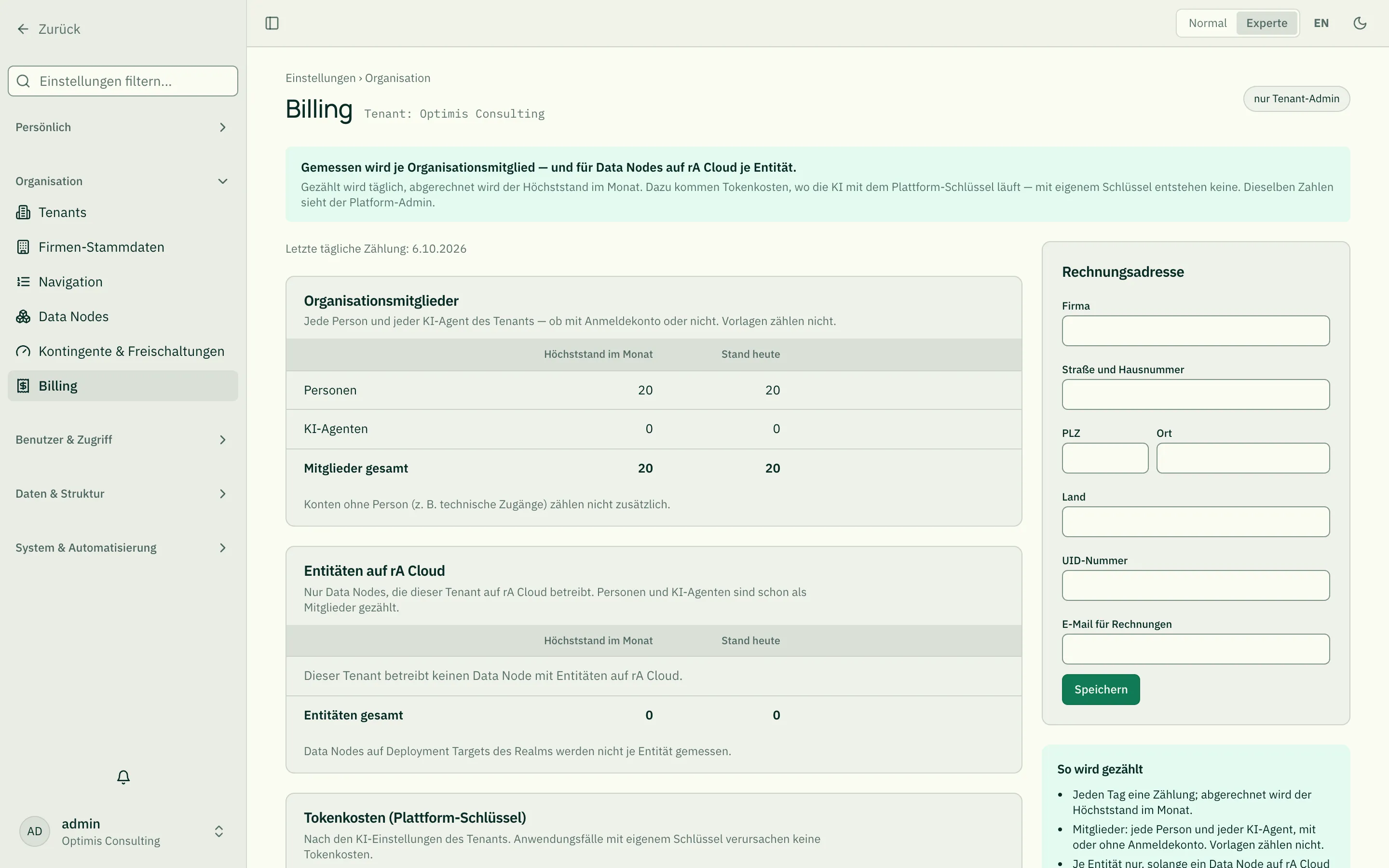Click the AD user avatar
The image size is (1389, 868).
[34, 831]
